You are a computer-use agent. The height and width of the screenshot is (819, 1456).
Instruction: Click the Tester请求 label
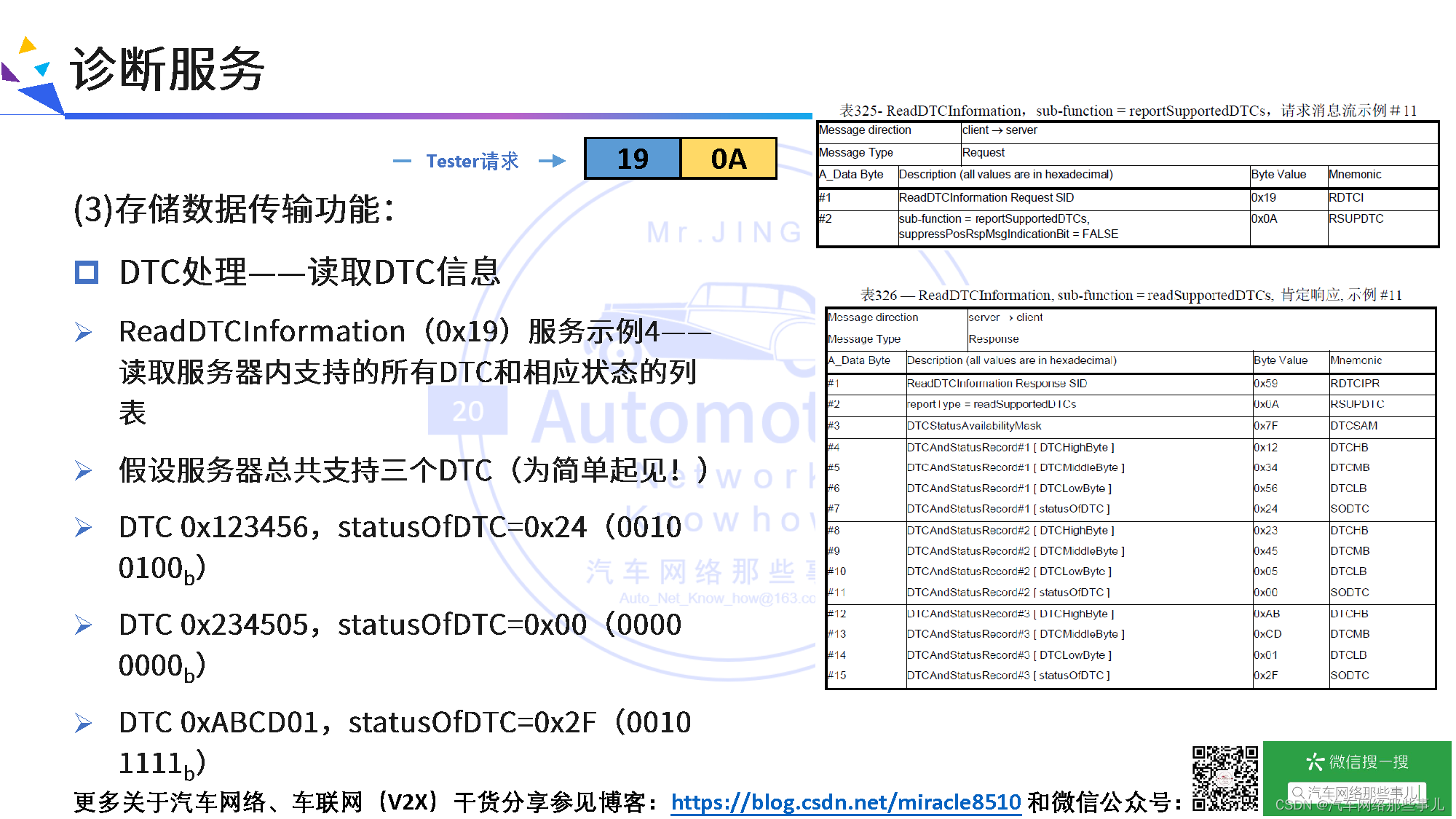click(472, 161)
